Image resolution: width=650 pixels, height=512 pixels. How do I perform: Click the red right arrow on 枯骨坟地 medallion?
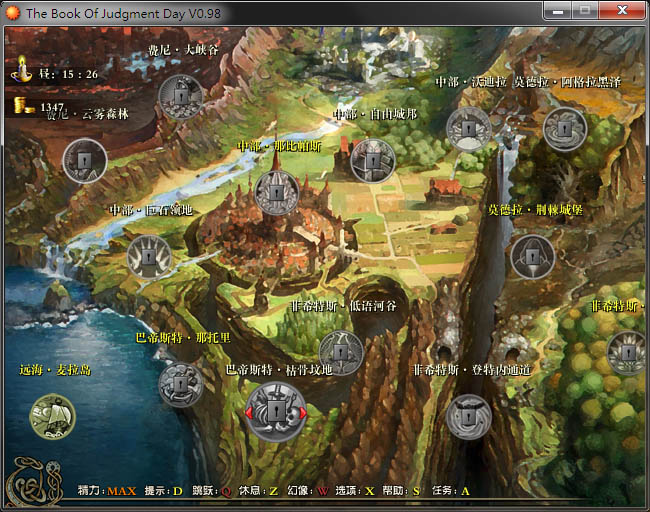(x=303, y=413)
